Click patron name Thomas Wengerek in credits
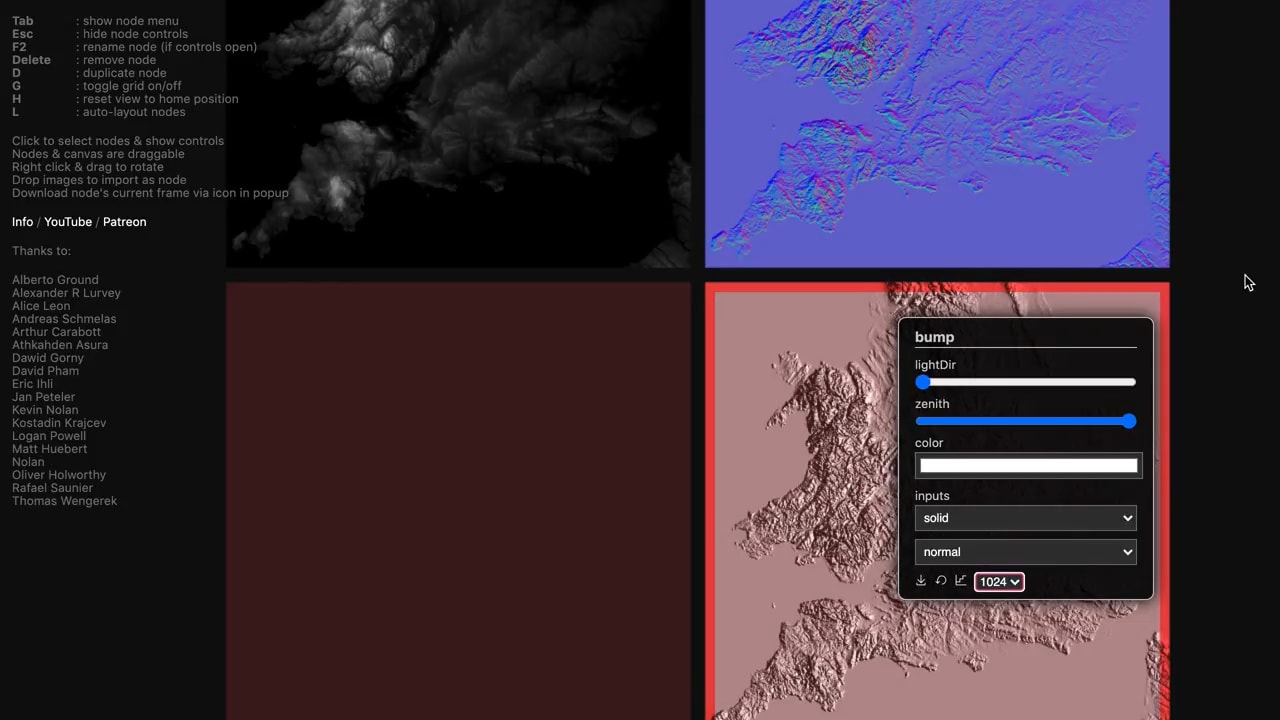The height and width of the screenshot is (720, 1280). pos(64,500)
